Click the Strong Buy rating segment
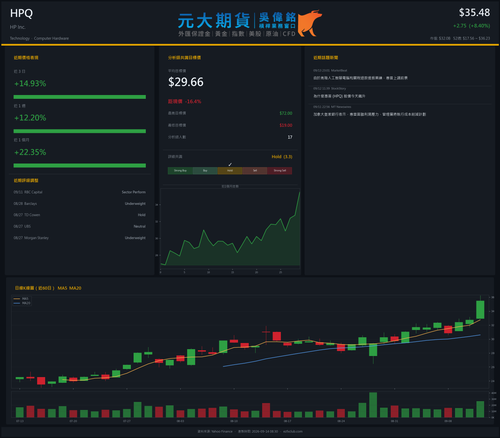 point(180,171)
